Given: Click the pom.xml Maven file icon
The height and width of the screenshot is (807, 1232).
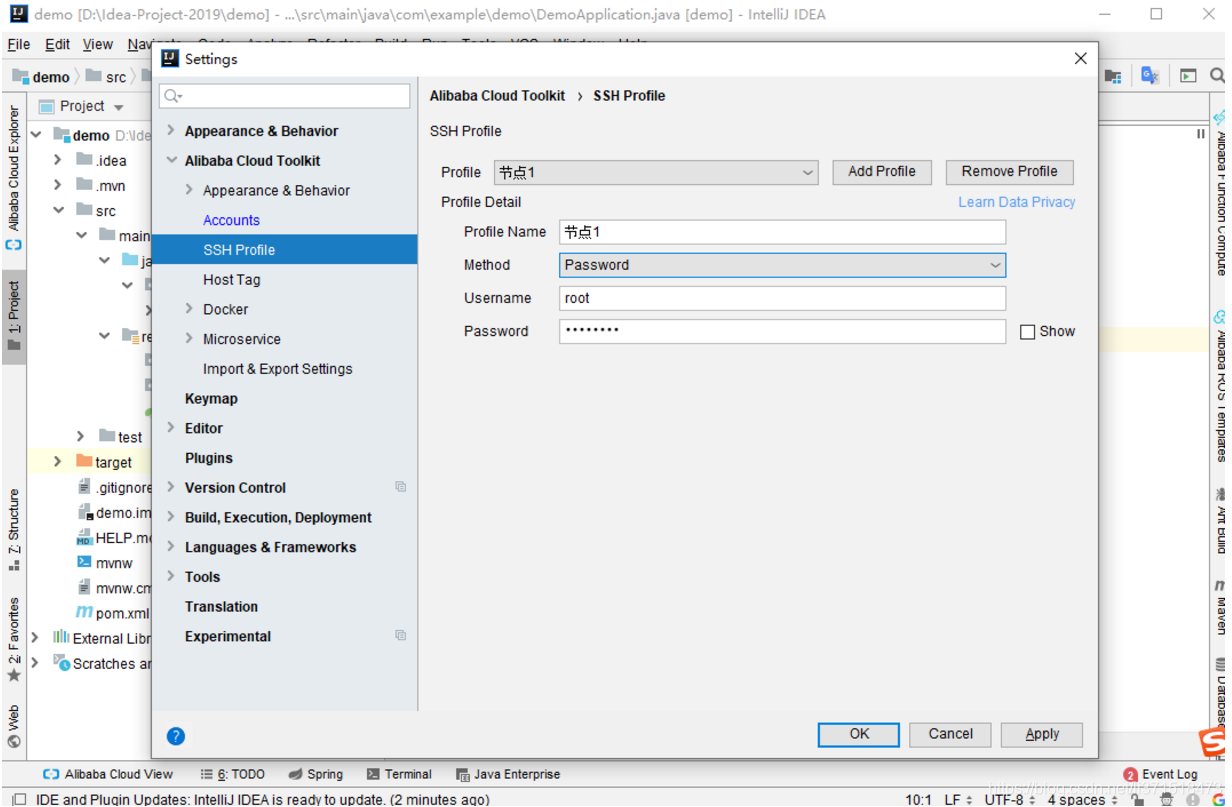Looking at the screenshot, I should point(85,613).
